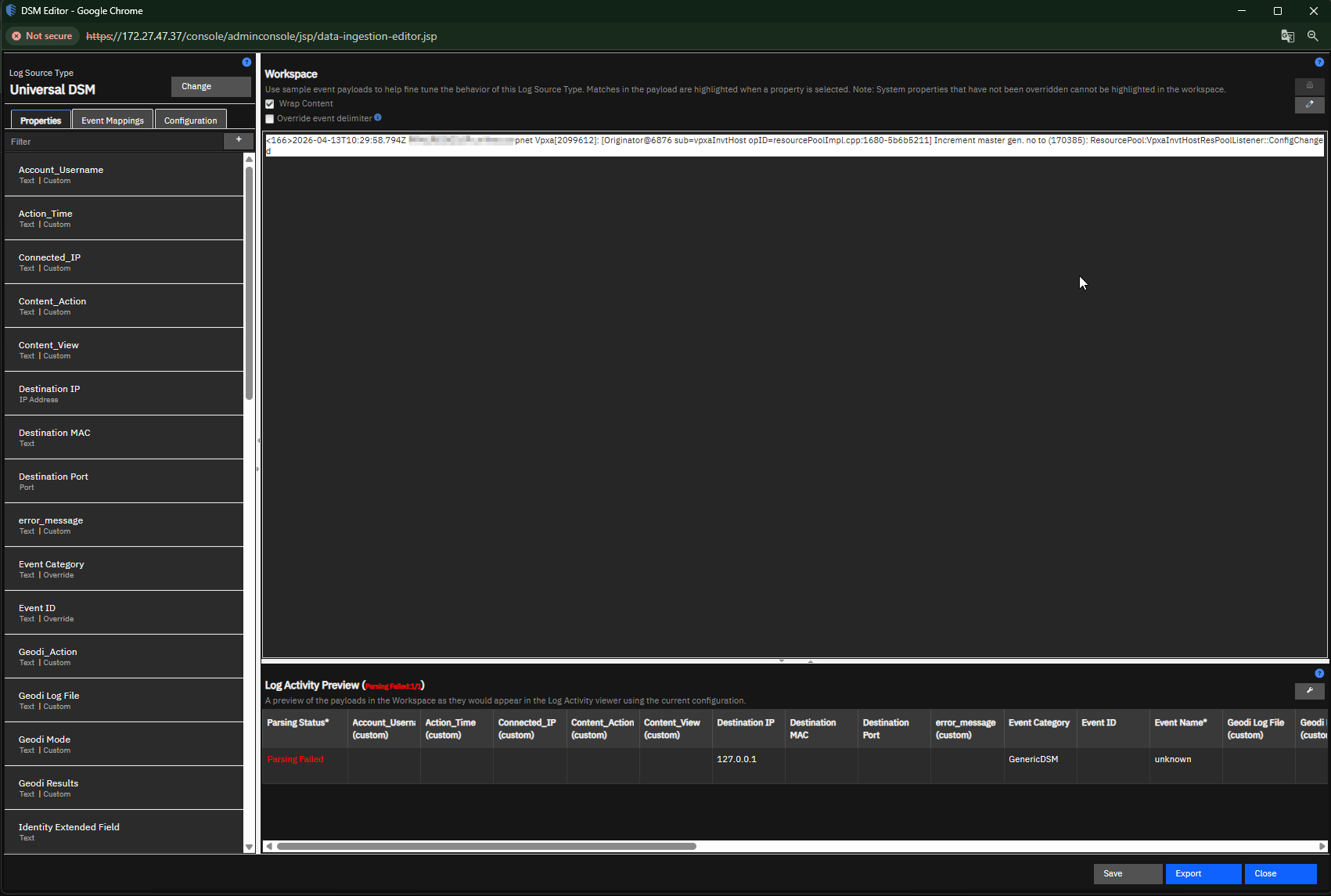Click the Event Category column header in preview
The width and height of the screenshot is (1331, 896).
[1040, 729]
